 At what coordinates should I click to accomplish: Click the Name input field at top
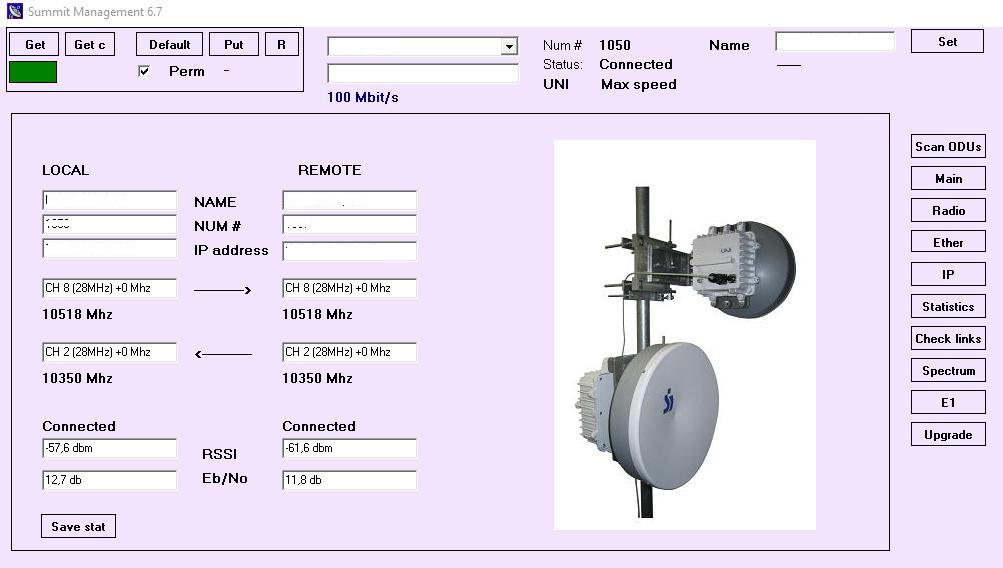click(x=835, y=42)
